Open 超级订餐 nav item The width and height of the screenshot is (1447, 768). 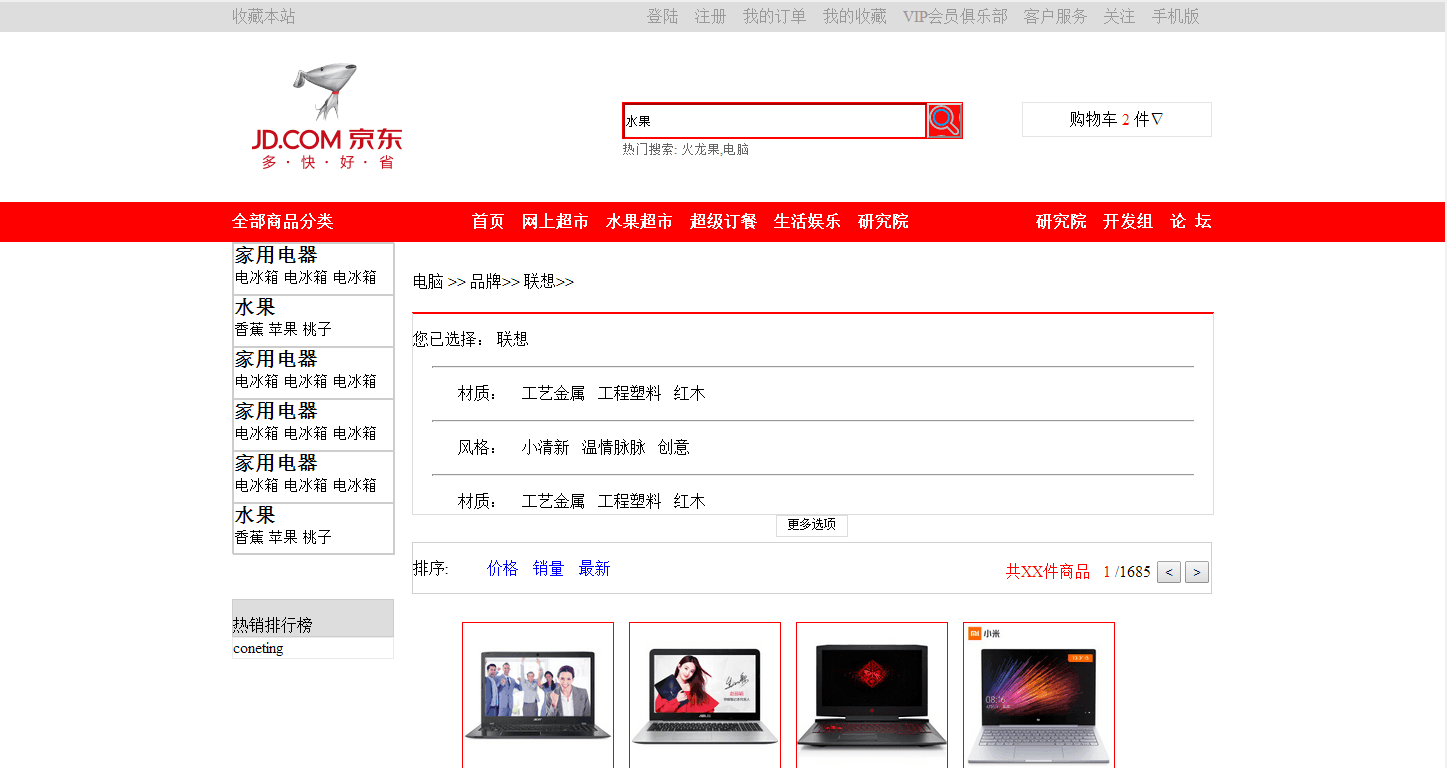pos(723,221)
